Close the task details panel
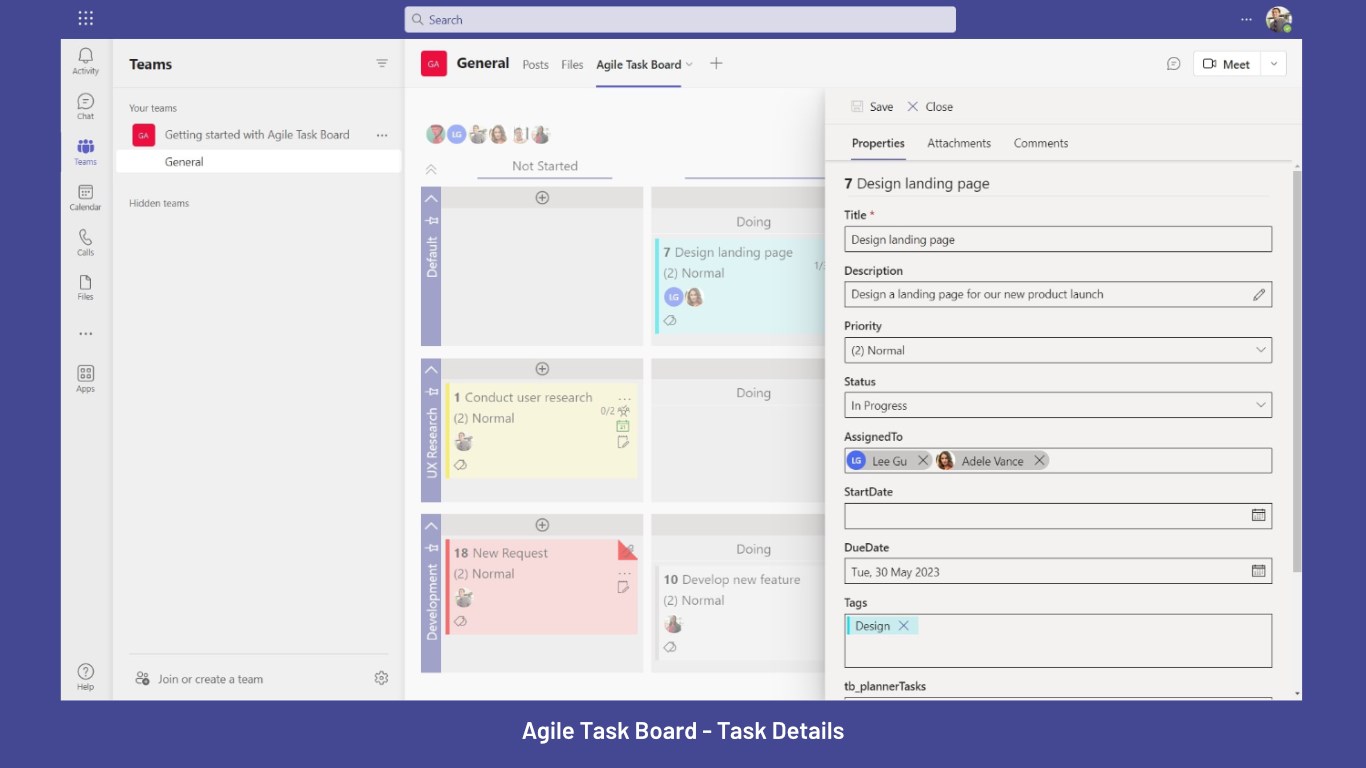The image size is (1366, 768). pos(930,107)
